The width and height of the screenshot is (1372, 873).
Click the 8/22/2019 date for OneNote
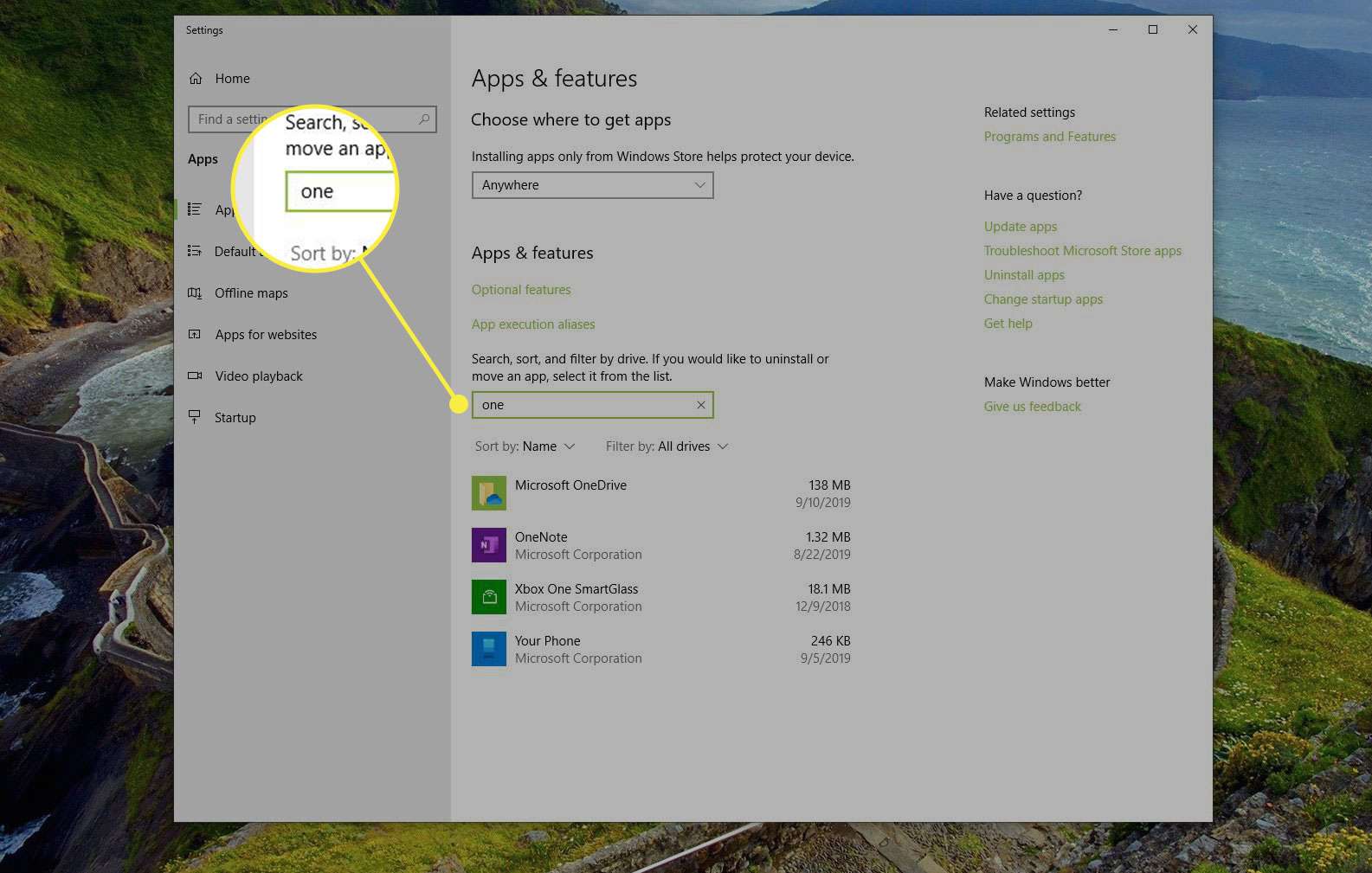[822, 555]
